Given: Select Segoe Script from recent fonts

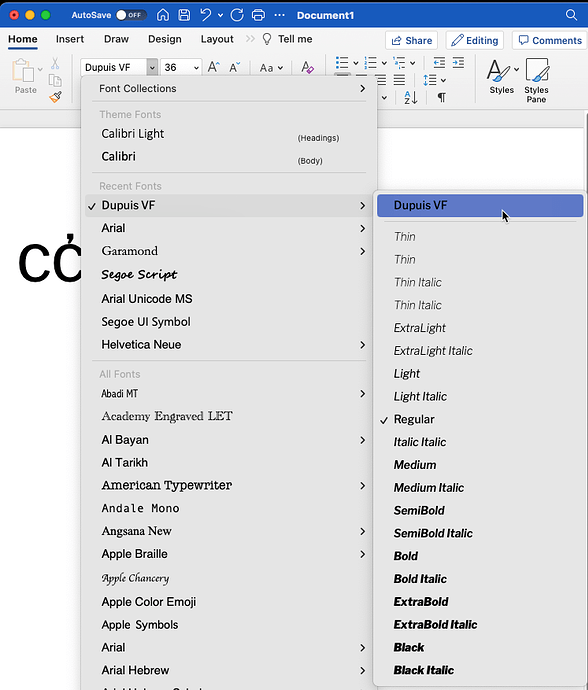Looking at the screenshot, I should pos(228,275).
